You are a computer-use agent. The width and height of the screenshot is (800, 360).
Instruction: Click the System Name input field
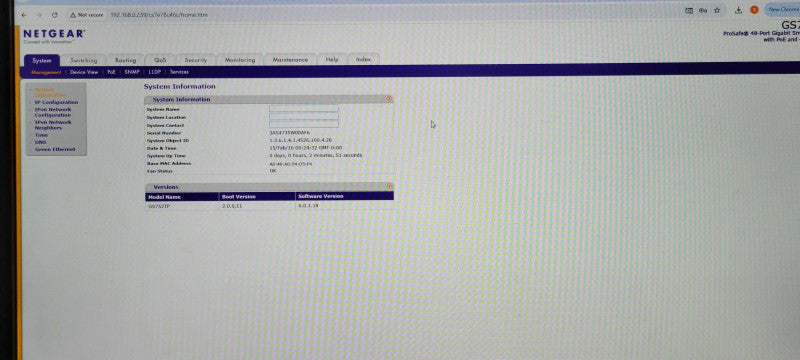304,109
